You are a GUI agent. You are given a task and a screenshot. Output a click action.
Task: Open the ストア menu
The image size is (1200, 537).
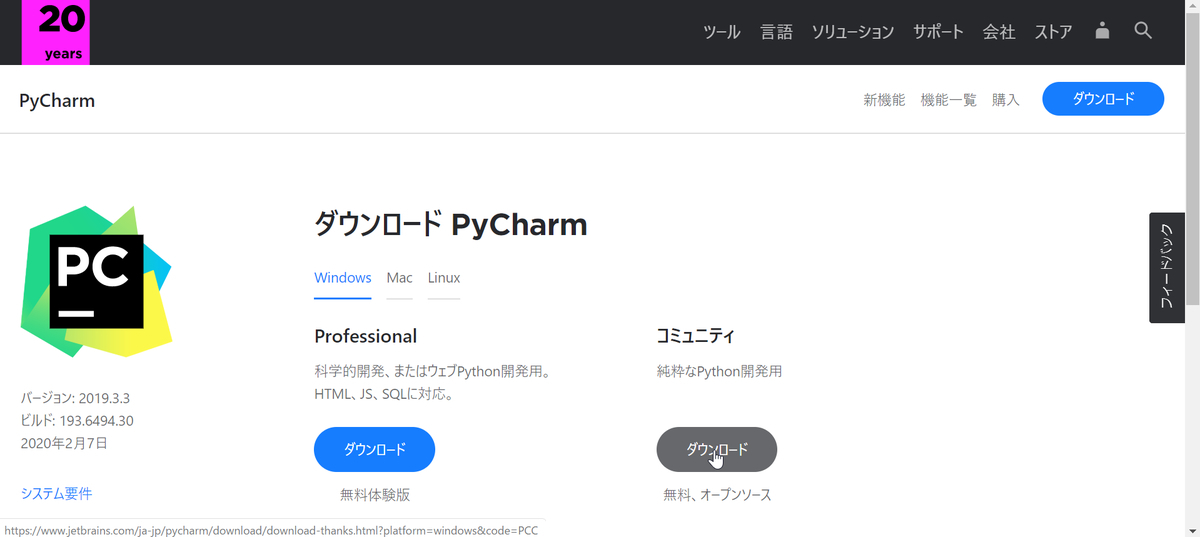tap(1054, 32)
